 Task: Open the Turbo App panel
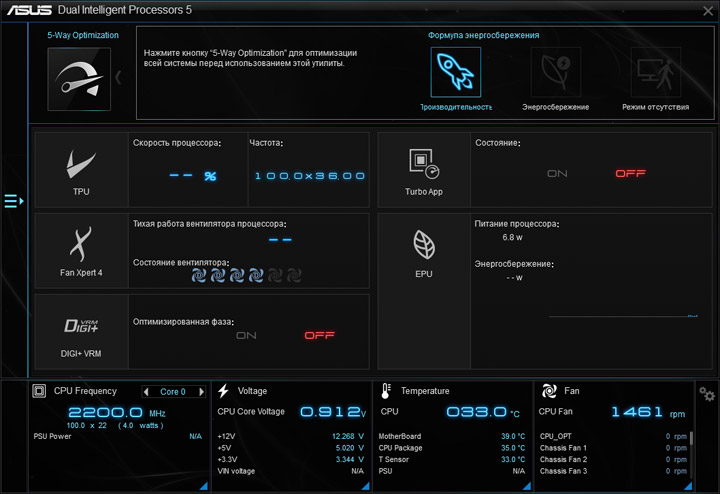424,170
